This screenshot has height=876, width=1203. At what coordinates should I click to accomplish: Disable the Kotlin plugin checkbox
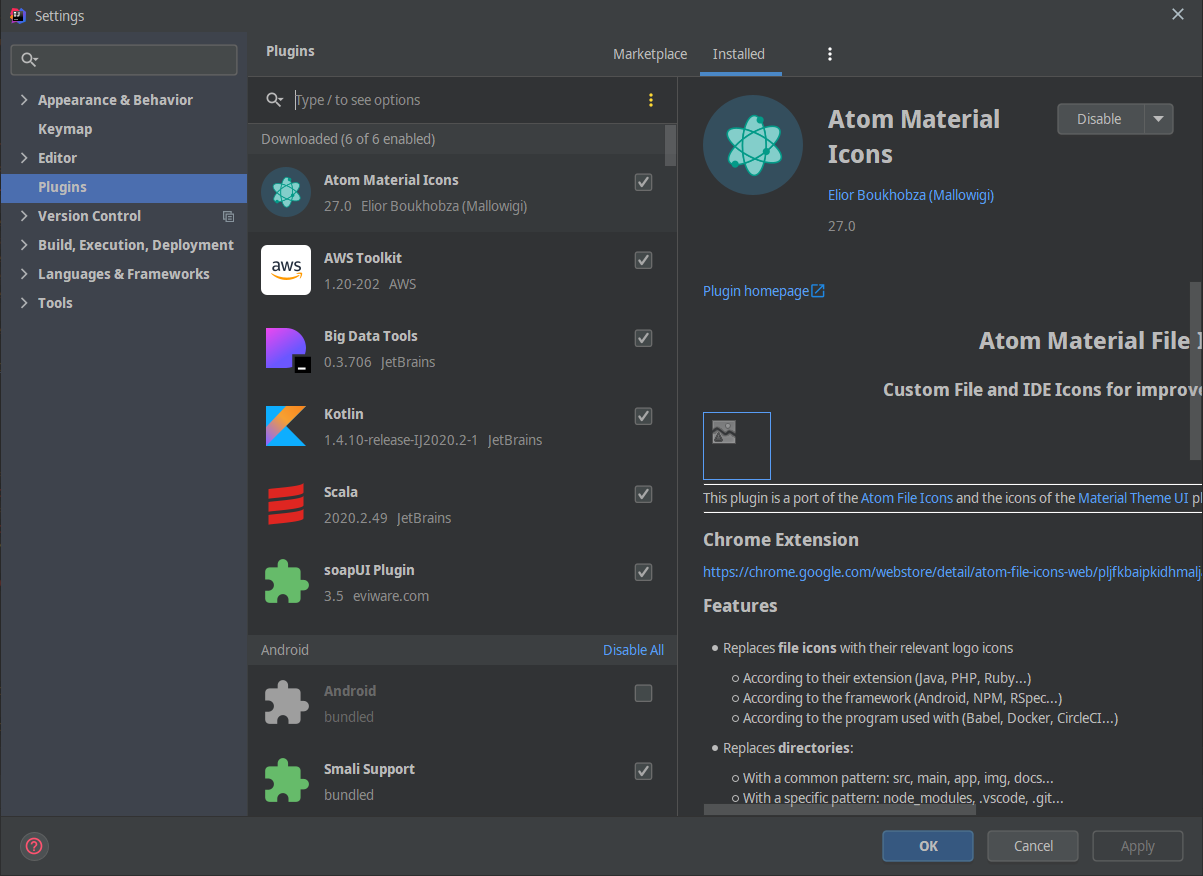(644, 416)
